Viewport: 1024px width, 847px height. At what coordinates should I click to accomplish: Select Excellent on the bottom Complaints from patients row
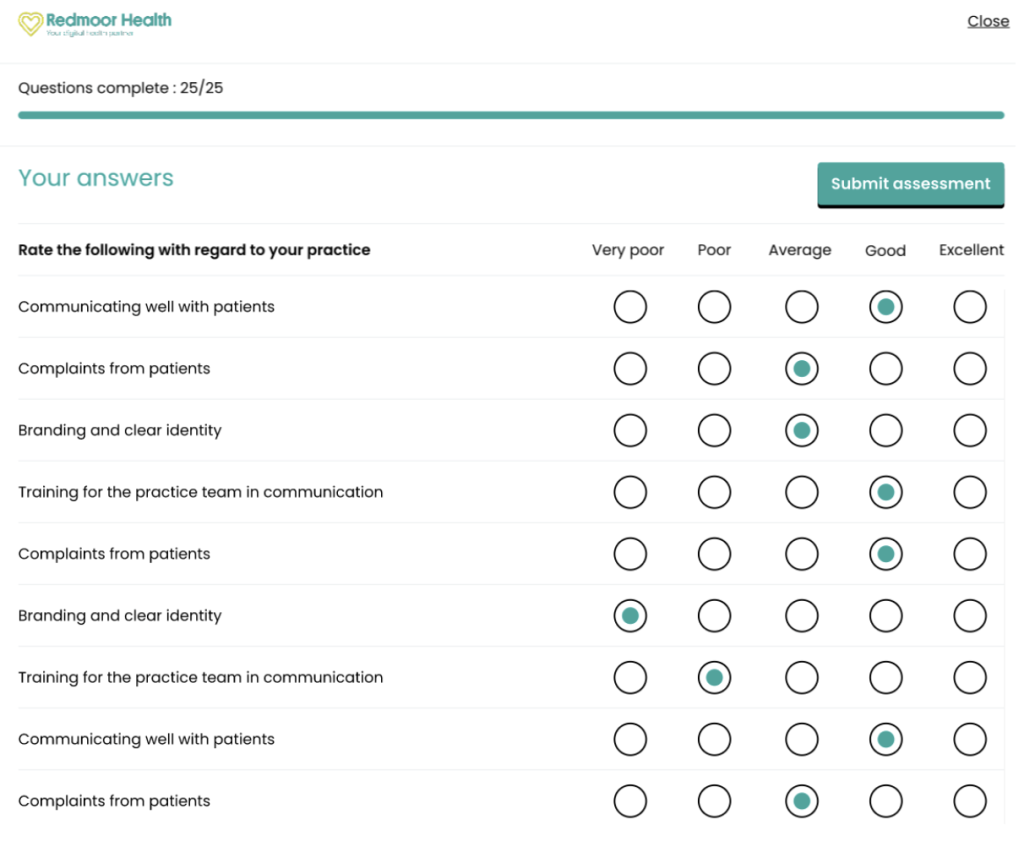click(x=969, y=801)
